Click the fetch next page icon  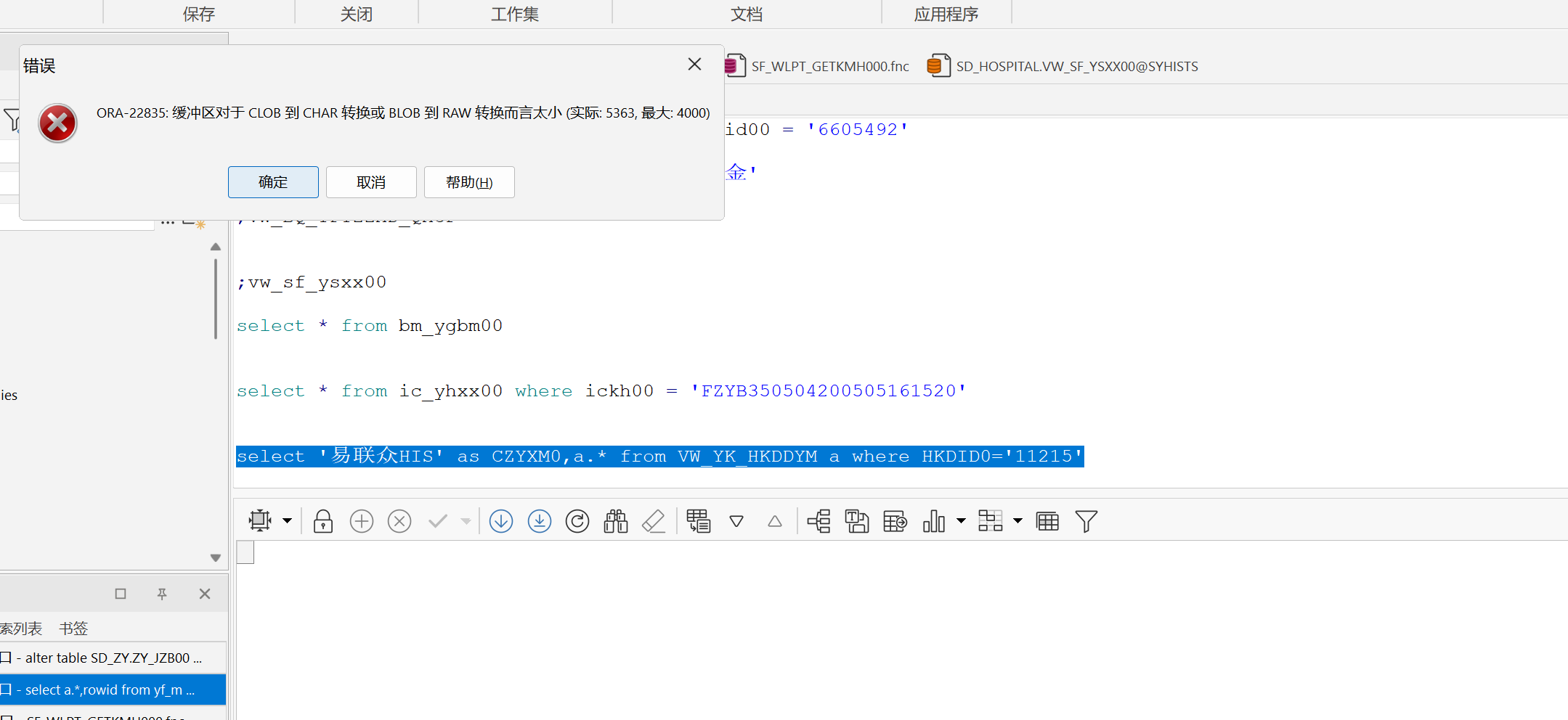point(501,521)
